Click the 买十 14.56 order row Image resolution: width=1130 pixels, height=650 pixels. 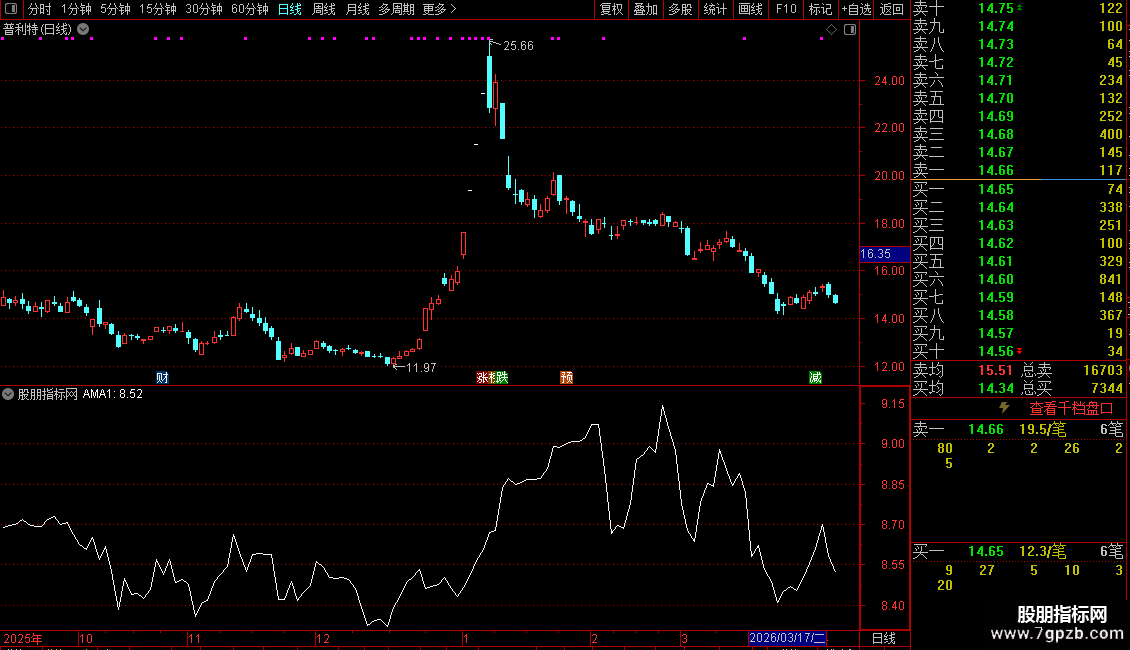click(1018, 351)
